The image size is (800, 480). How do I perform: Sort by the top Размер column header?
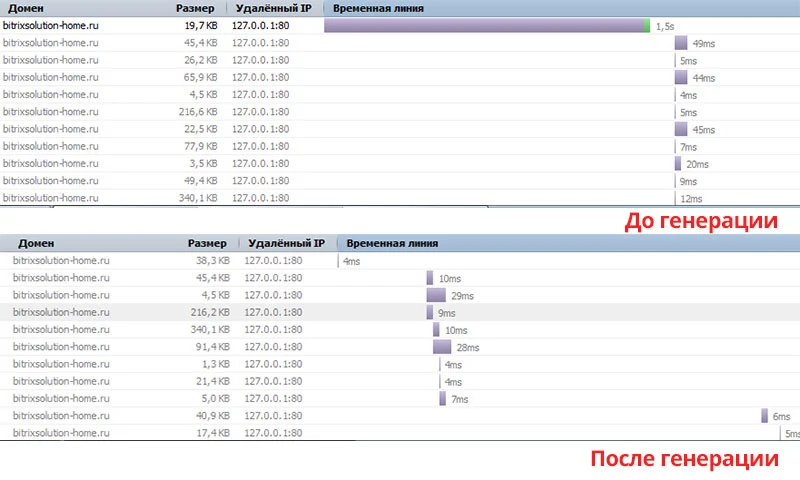[195, 8]
